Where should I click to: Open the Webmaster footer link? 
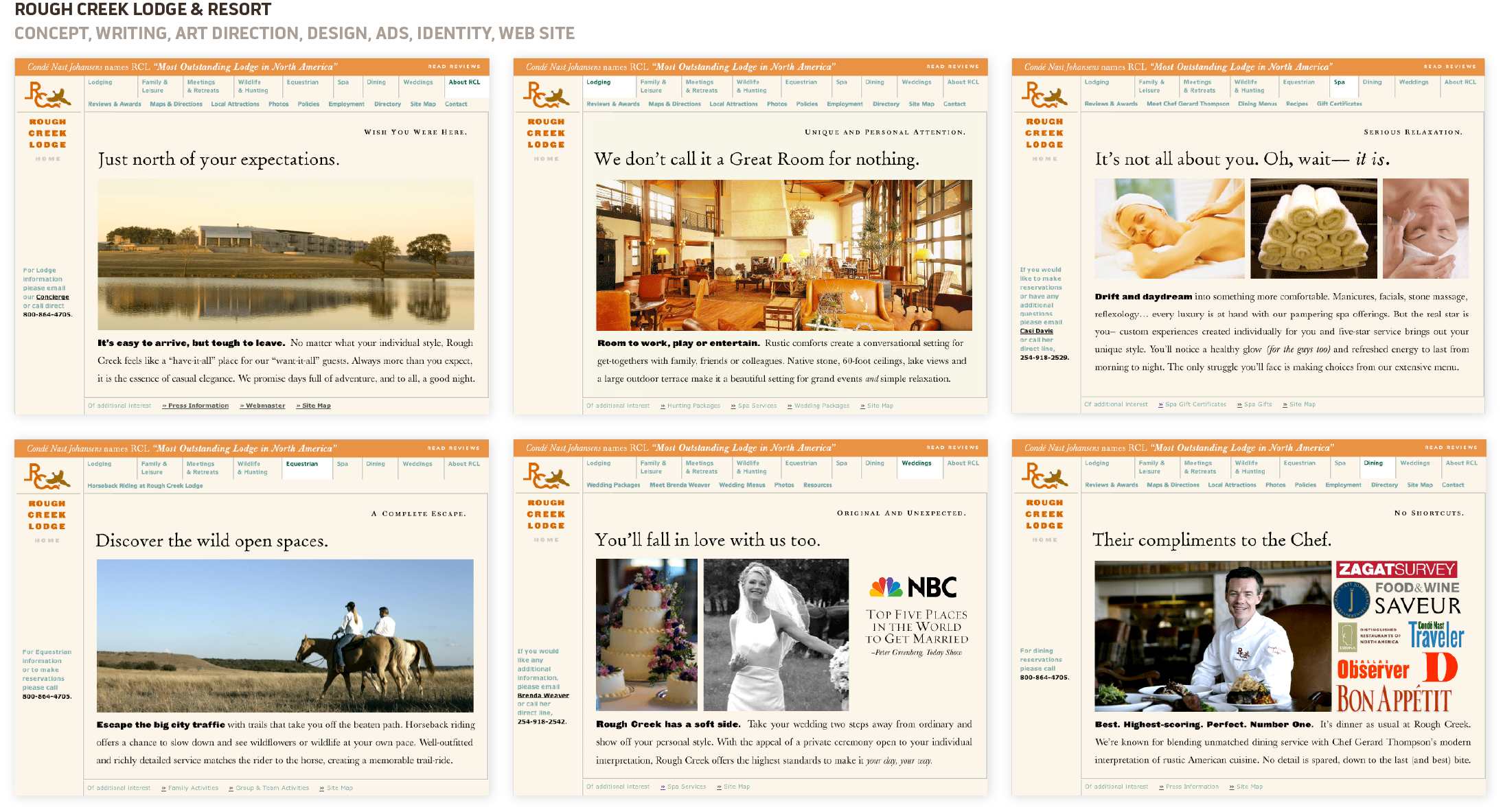[265, 406]
